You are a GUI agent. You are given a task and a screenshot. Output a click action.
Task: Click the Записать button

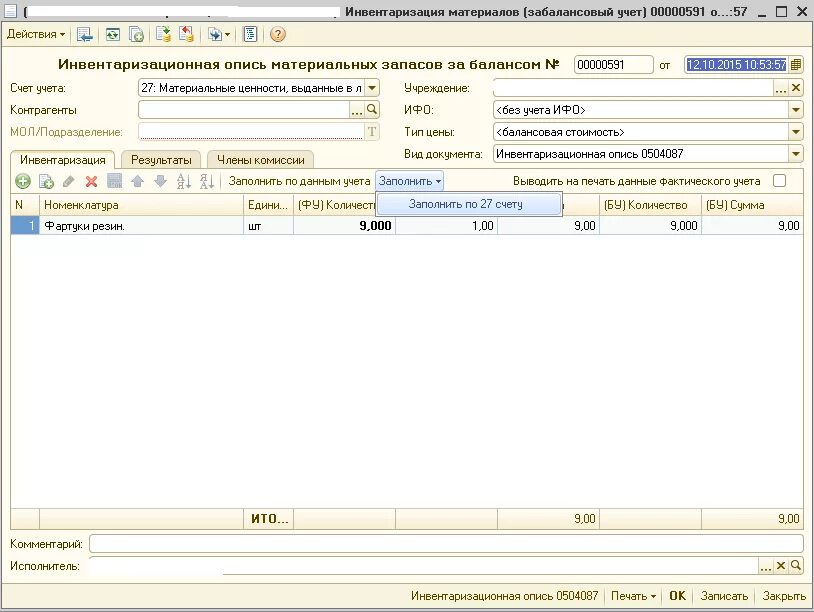[x=724, y=595]
